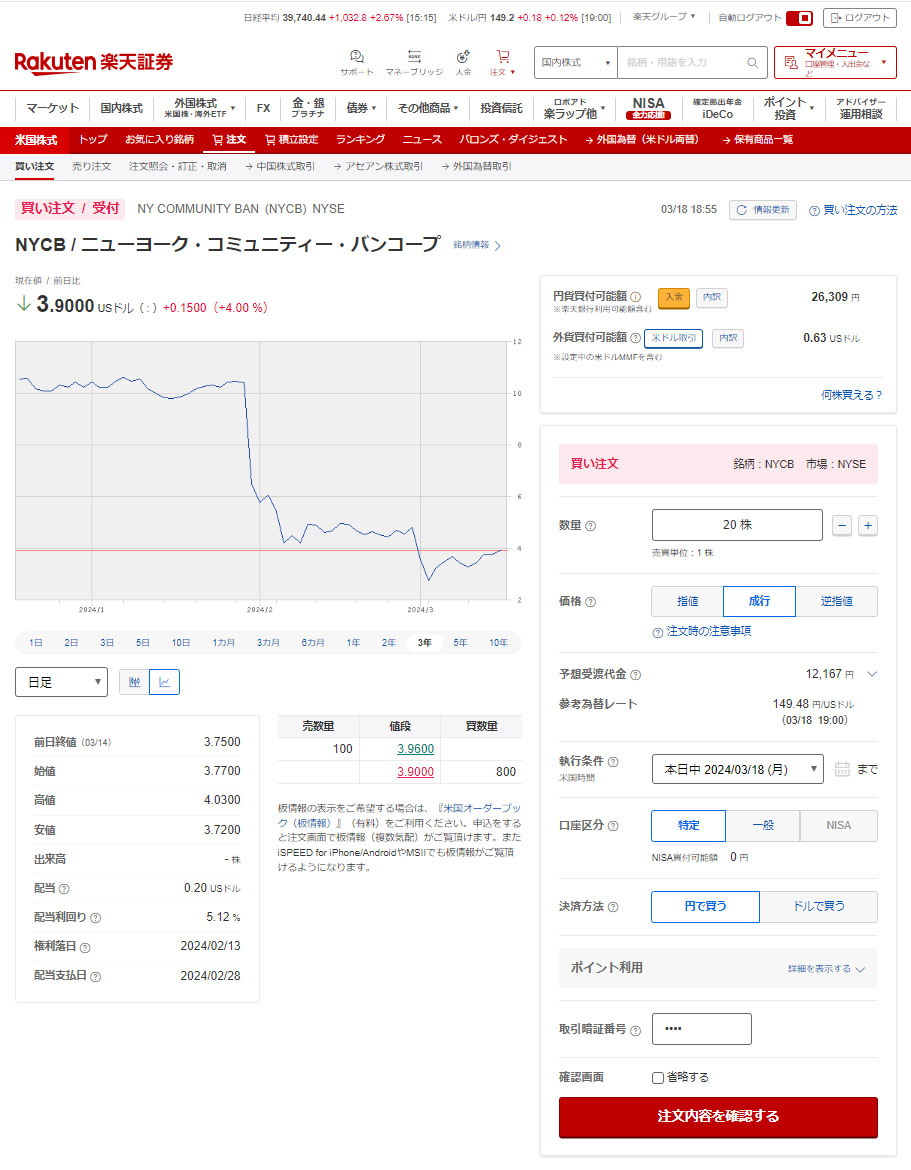Image resolution: width=911 pixels, height=1170 pixels.
Task: Click the サポート support icon
Action: 356,57
